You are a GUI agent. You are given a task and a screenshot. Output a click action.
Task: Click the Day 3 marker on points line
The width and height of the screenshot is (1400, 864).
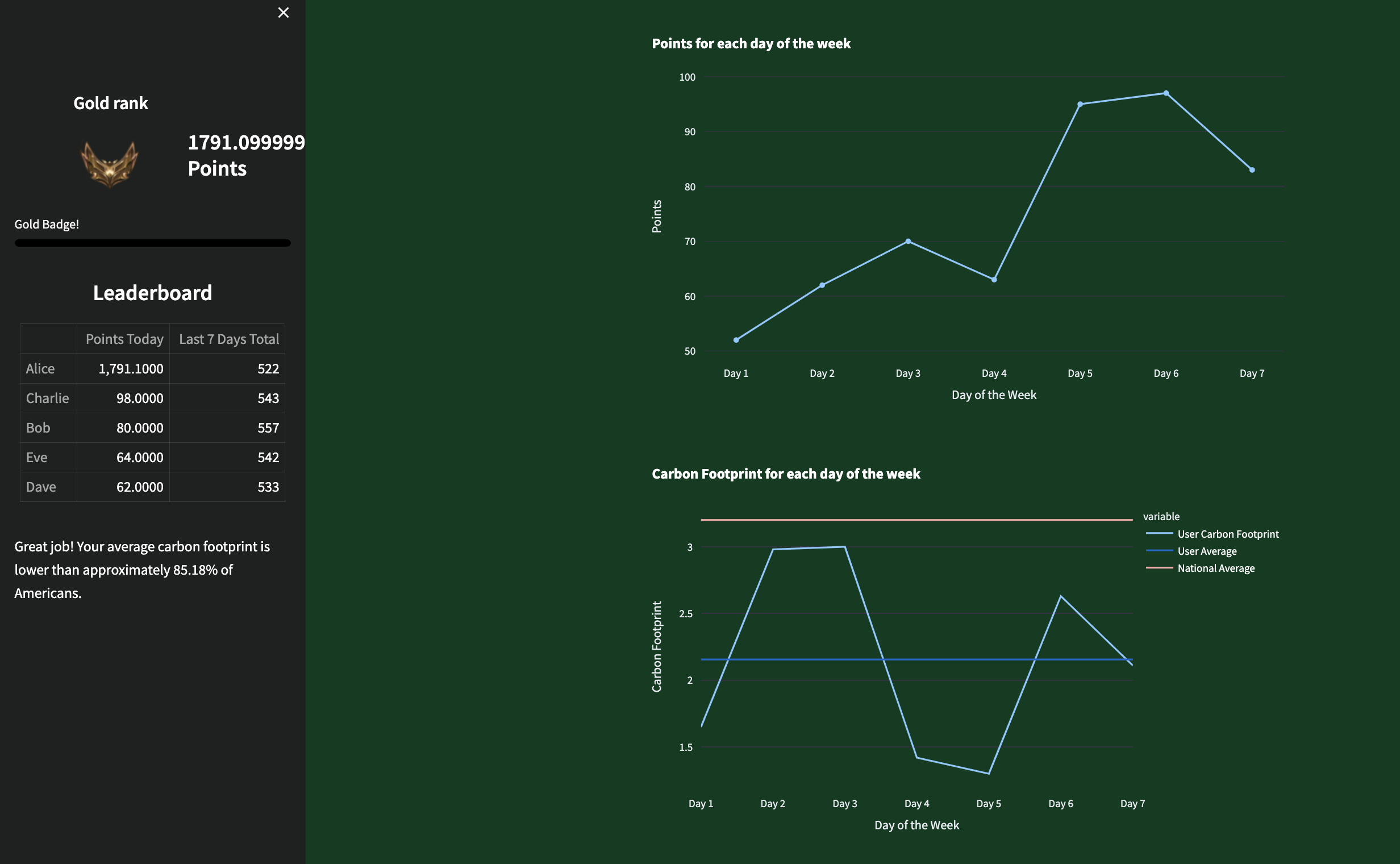click(907, 241)
